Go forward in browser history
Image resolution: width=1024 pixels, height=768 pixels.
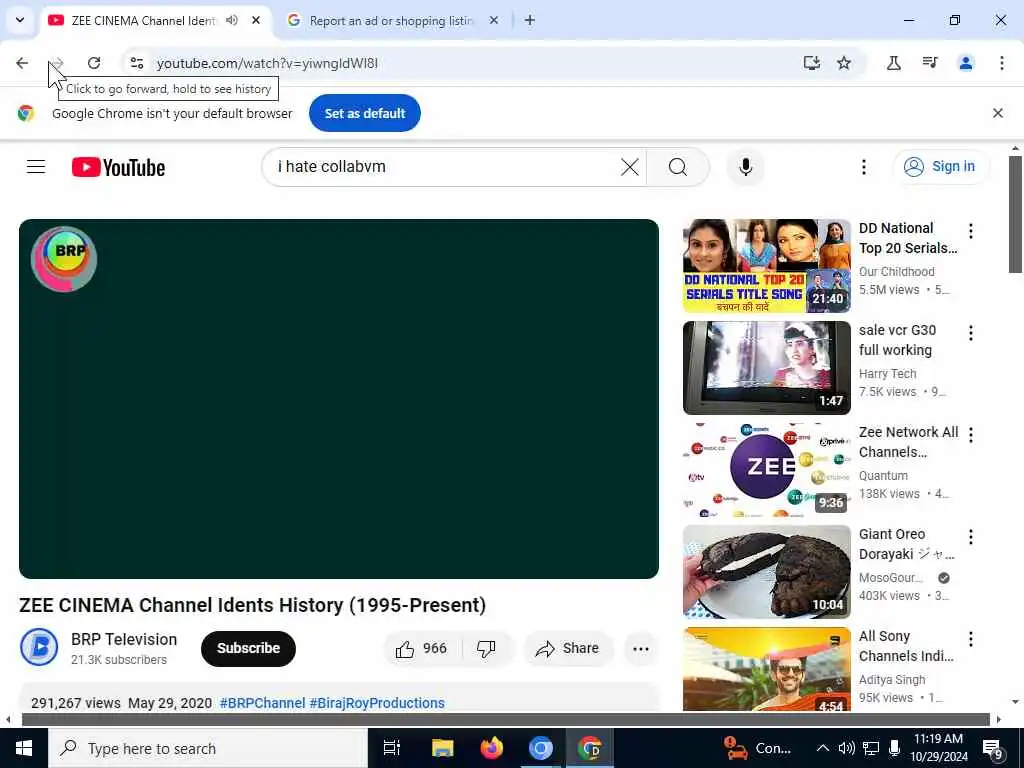tap(57, 63)
